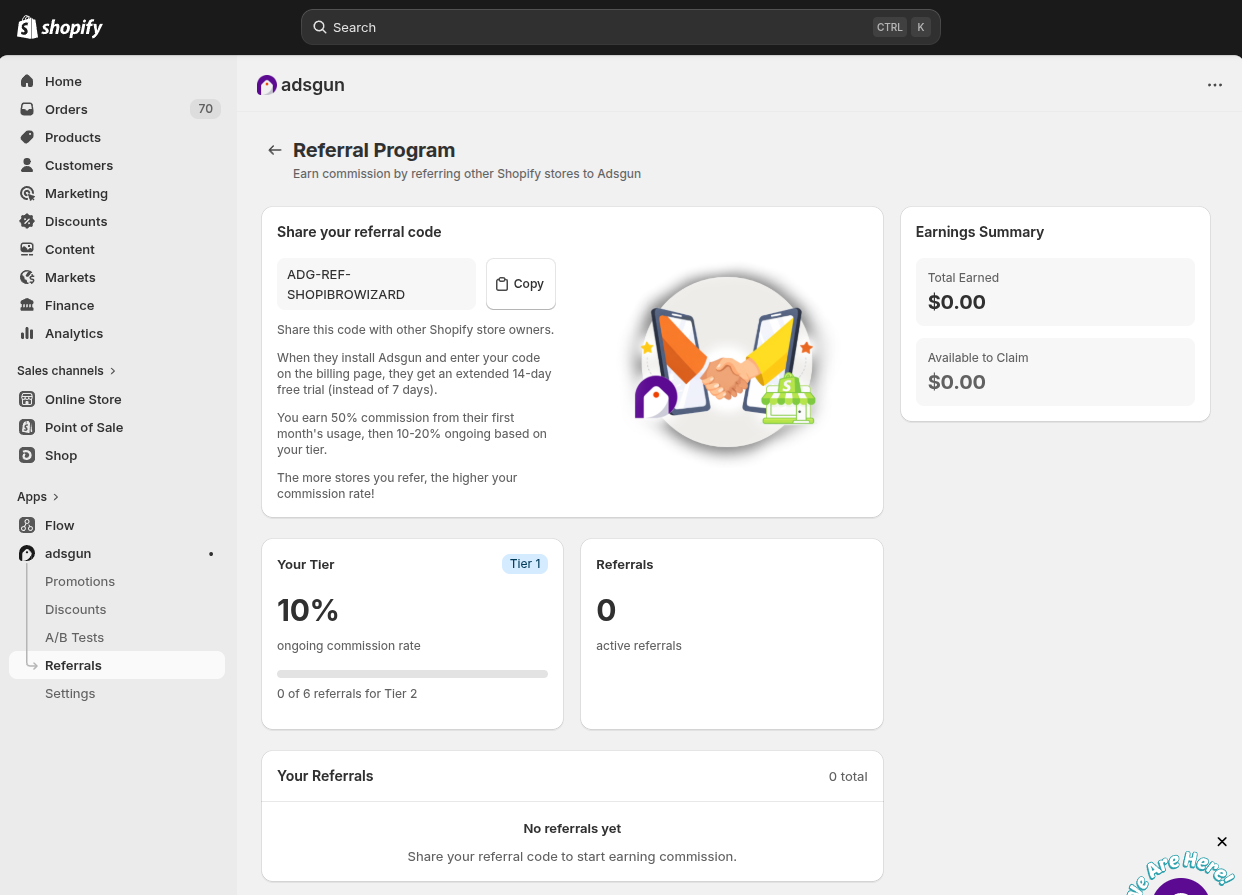This screenshot has width=1242, height=895.
Task: Open Analytics bar chart icon
Action: coord(27,333)
